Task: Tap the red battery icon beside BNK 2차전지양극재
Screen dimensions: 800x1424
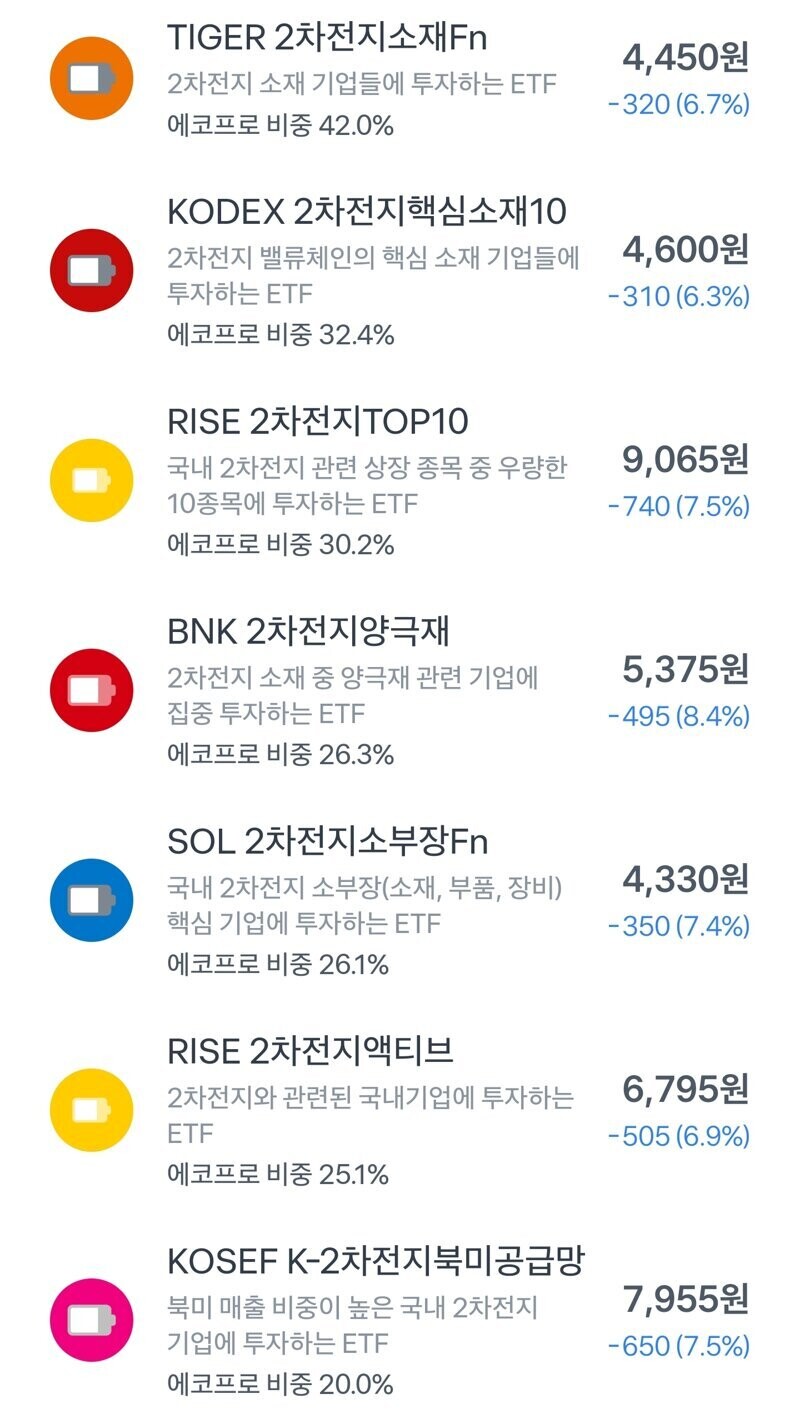Action: [91, 690]
